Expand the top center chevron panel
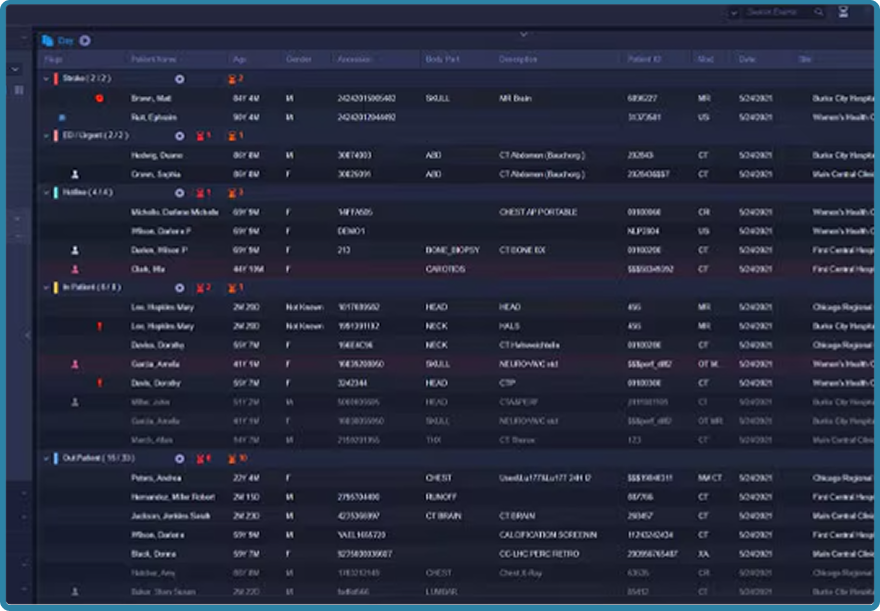Screen dimensions: 880x611 523,34
